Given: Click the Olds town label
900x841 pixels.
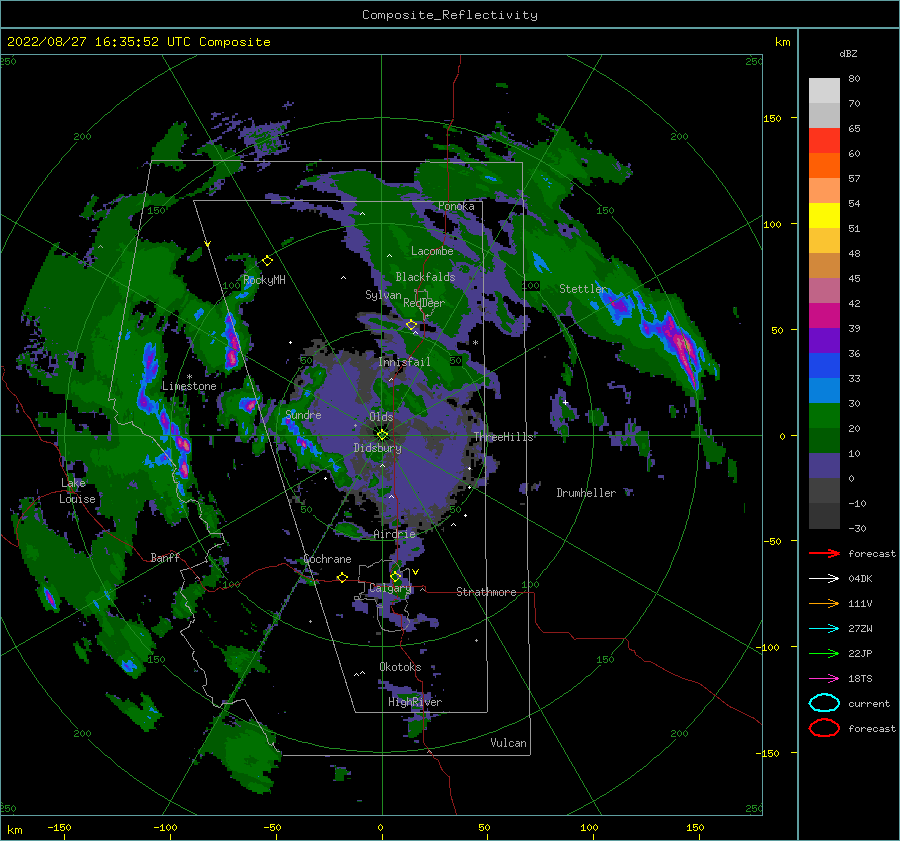Looking at the screenshot, I should [381, 416].
